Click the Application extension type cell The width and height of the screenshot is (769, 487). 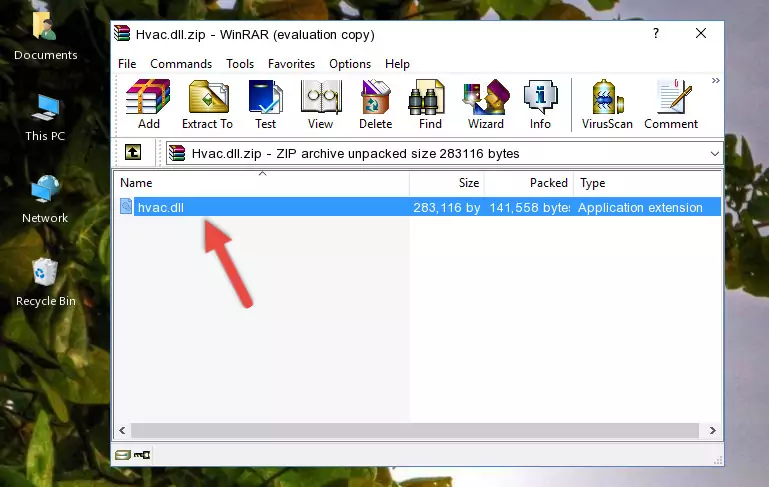(640, 207)
